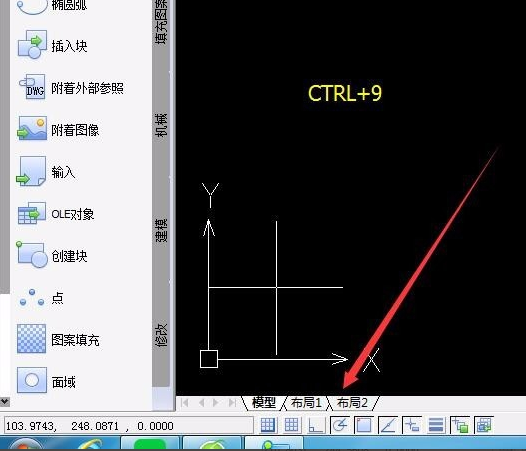This screenshot has height=451, width=526.
Task: Toggle Dynamic Input in status bar
Action: [411, 425]
